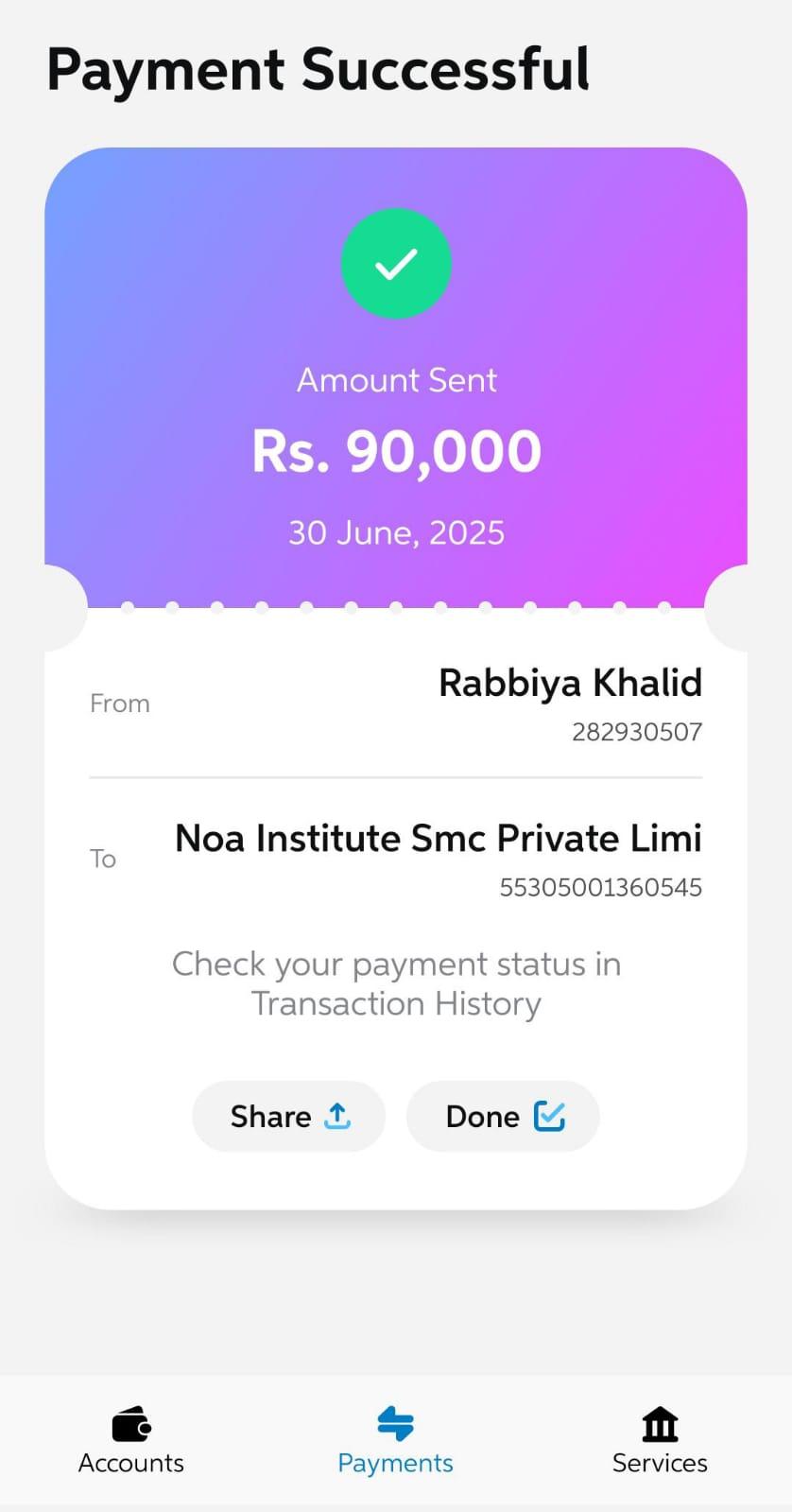Click the Payments transfer arrows icon
Screen dimensions: 792x1512
click(395, 1423)
